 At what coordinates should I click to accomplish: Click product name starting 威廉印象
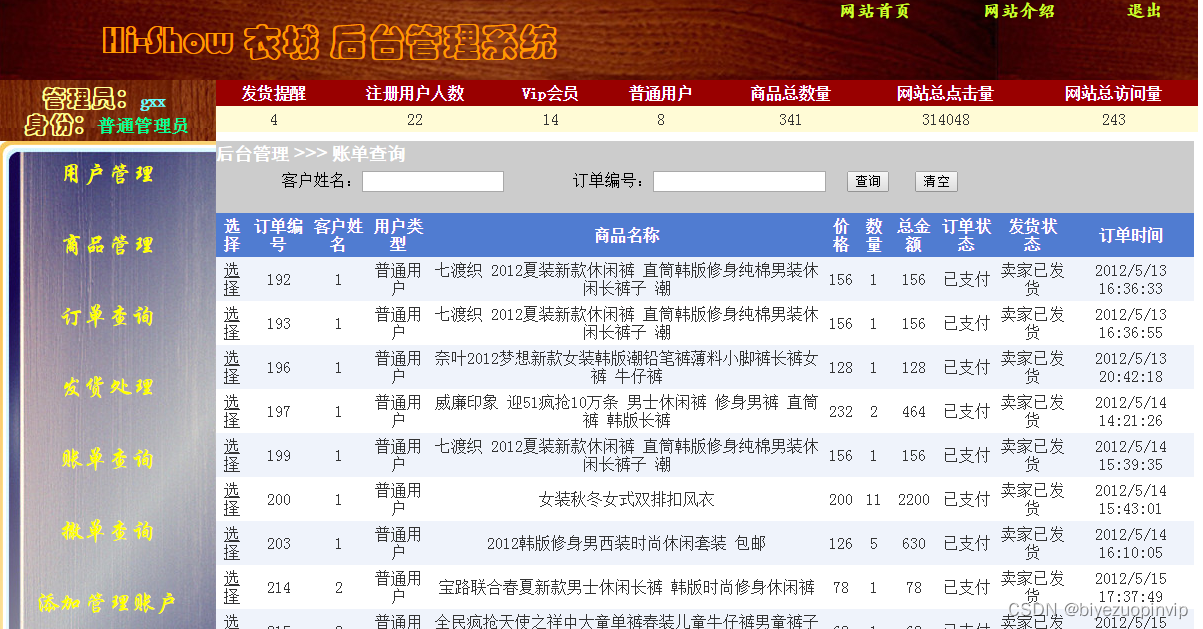tap(627, 411)
